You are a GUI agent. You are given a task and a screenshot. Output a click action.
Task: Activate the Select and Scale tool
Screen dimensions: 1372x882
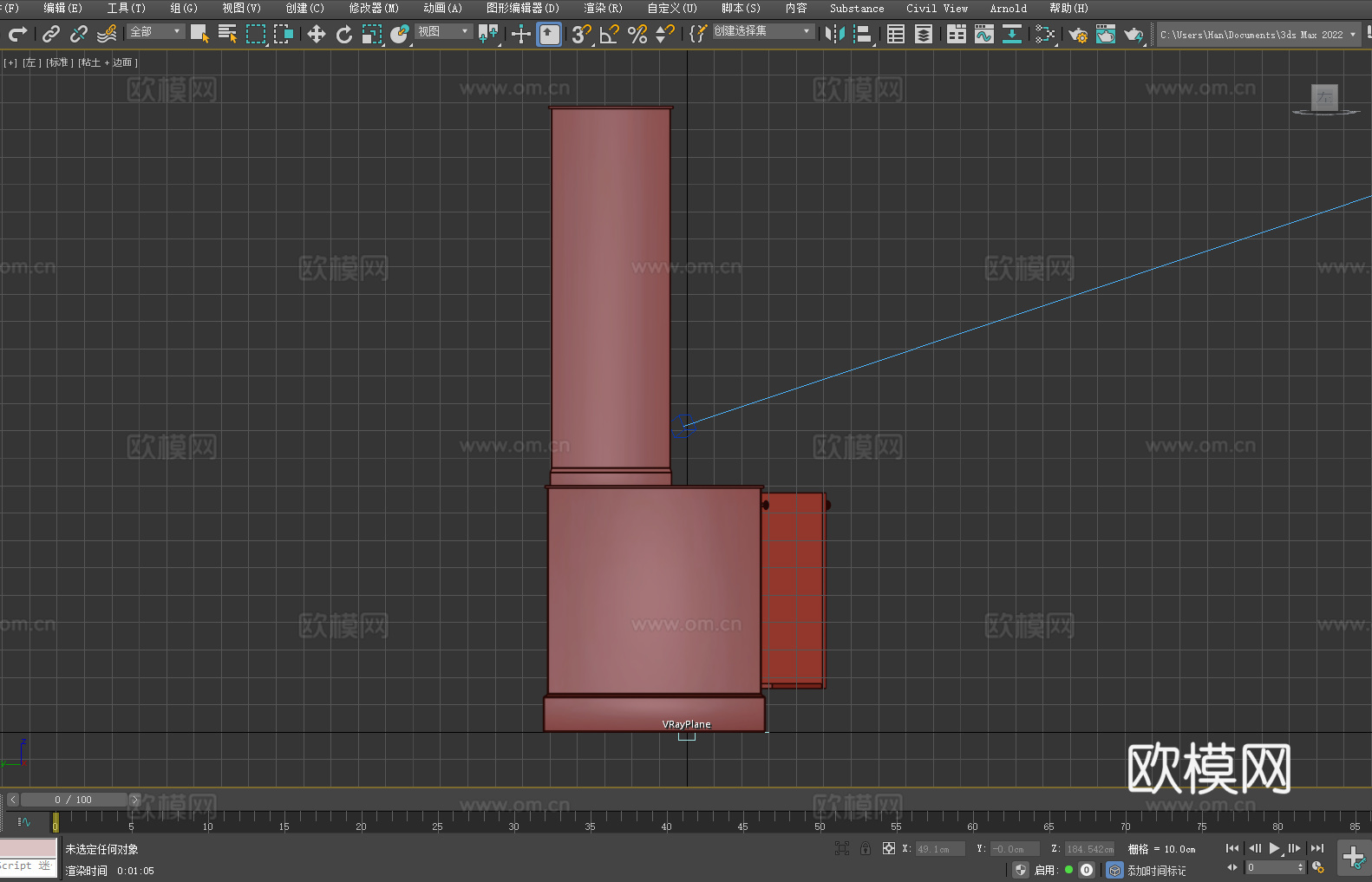point(372,34)
